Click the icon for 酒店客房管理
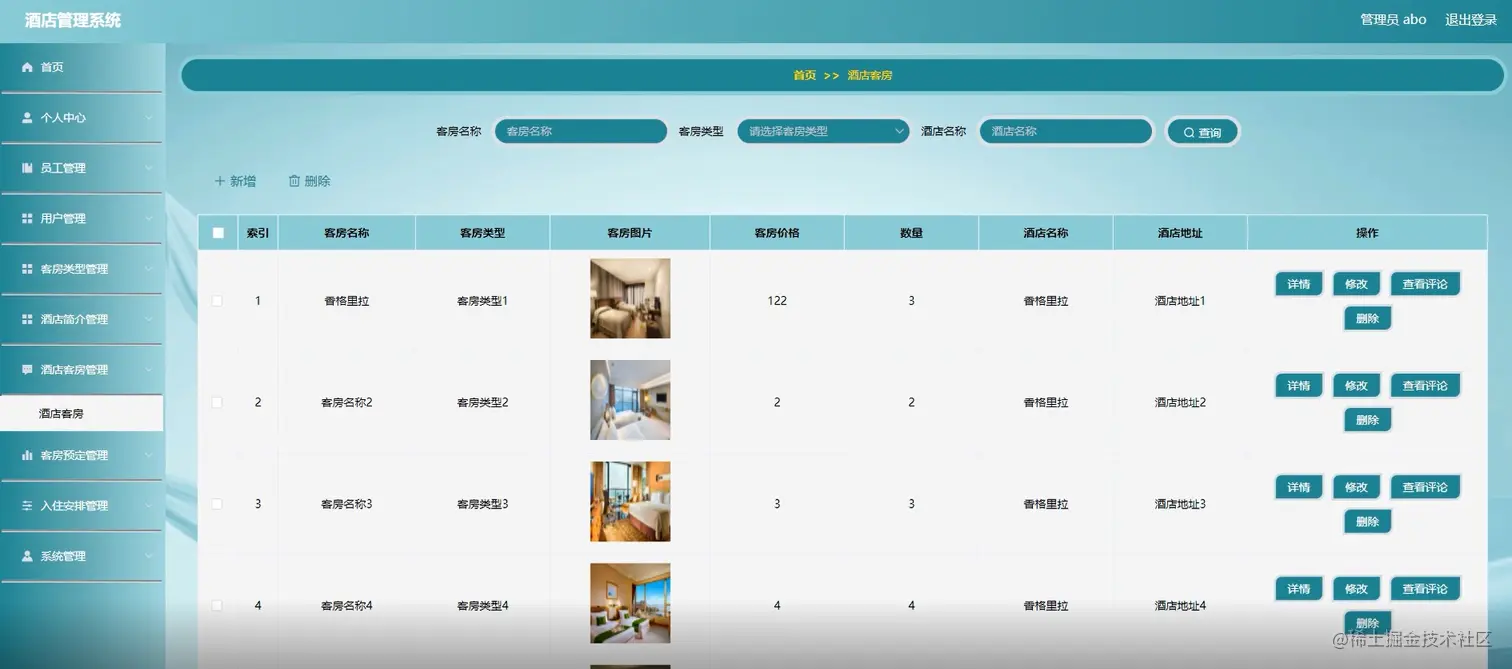1512x669 pixels. point(27,369)
